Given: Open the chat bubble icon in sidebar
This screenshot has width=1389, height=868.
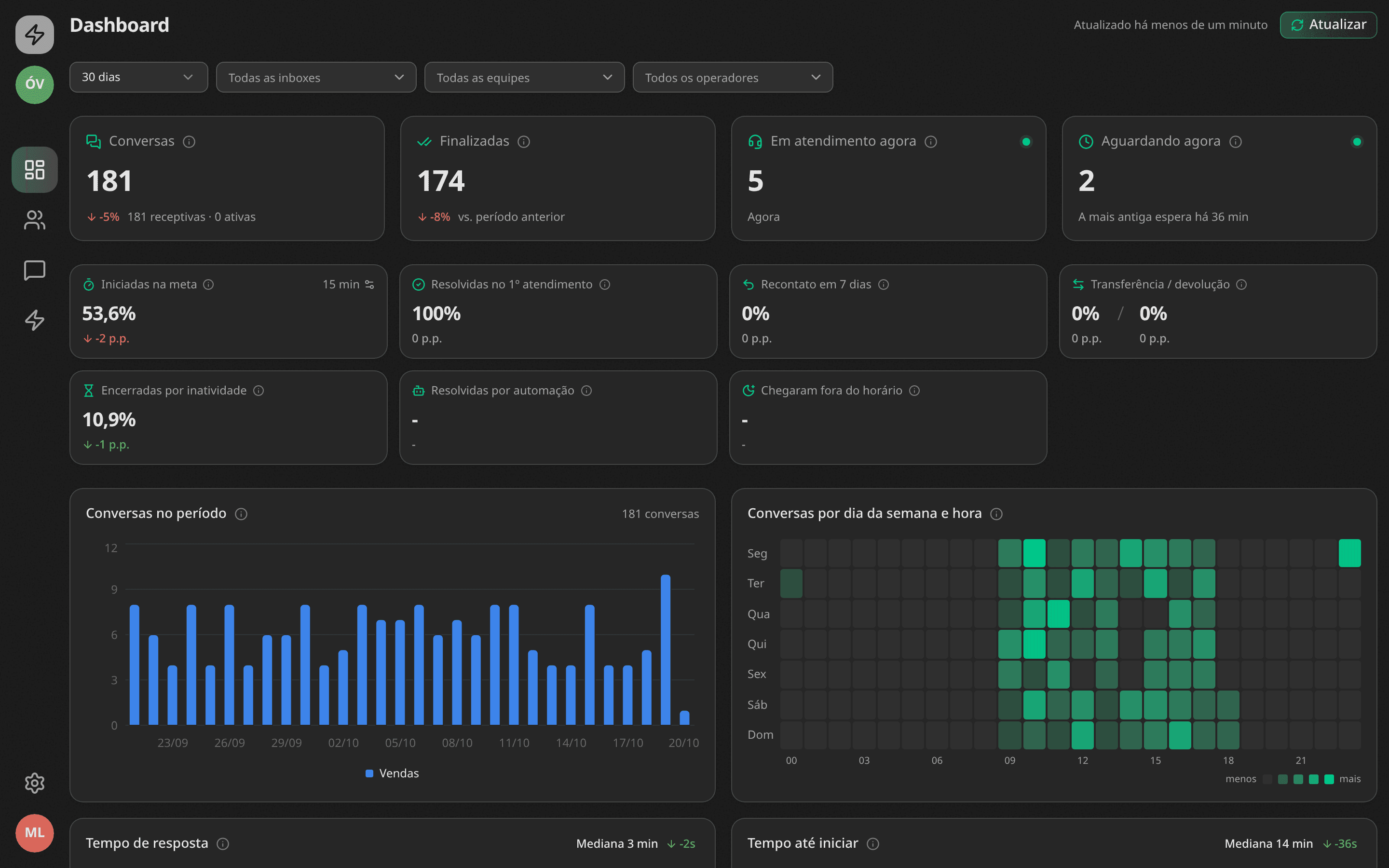Looking at the screenshot, I should pyautogui.click(x=34, y=271).
